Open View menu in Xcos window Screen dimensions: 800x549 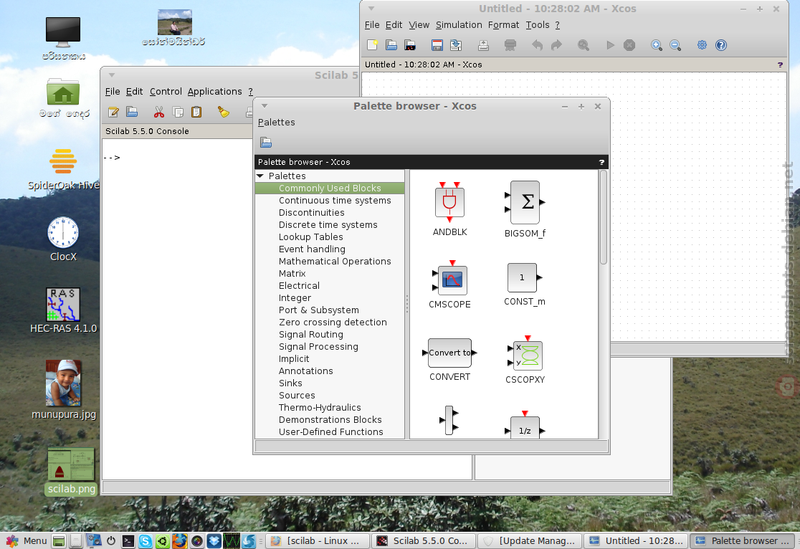click(x=419, y=25)
